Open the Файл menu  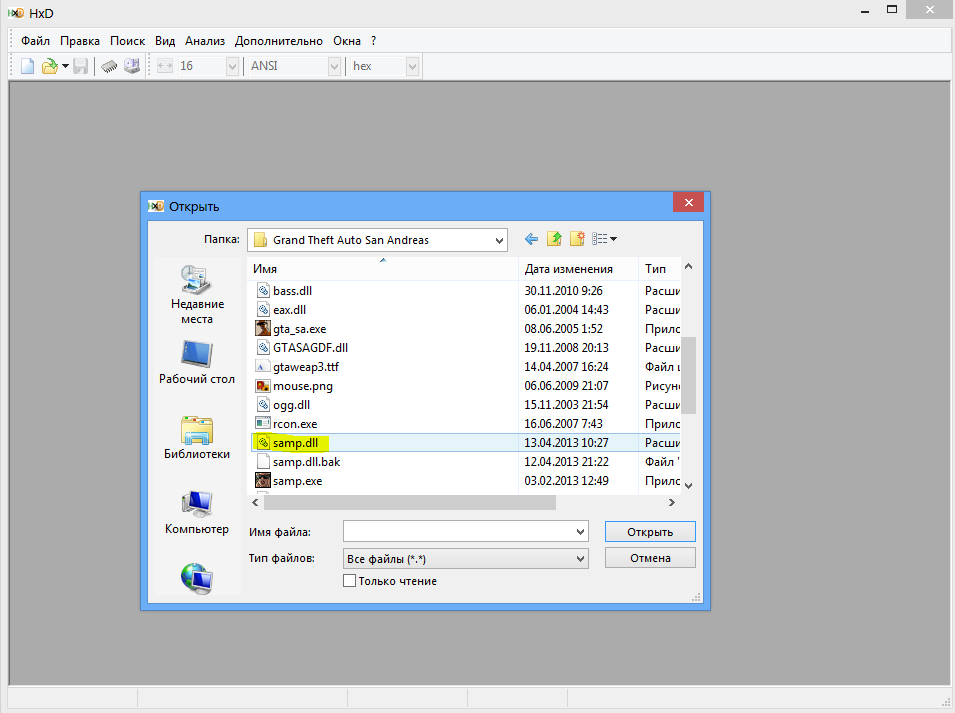pyautogui.click(x=35, y=41)
